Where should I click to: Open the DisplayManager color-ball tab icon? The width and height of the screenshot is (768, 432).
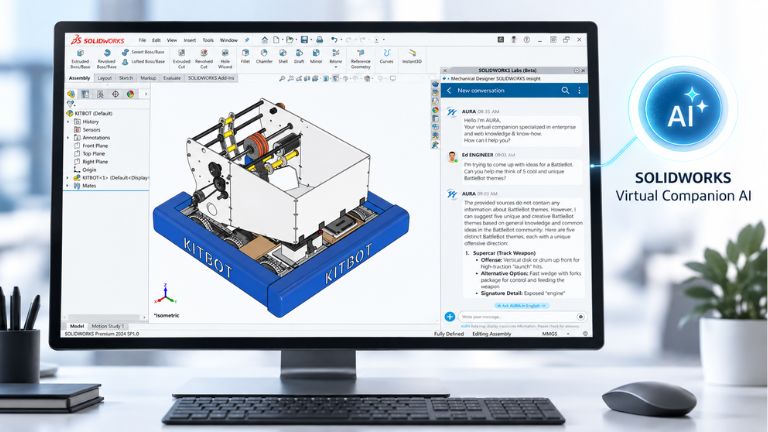tap(130, 94)
